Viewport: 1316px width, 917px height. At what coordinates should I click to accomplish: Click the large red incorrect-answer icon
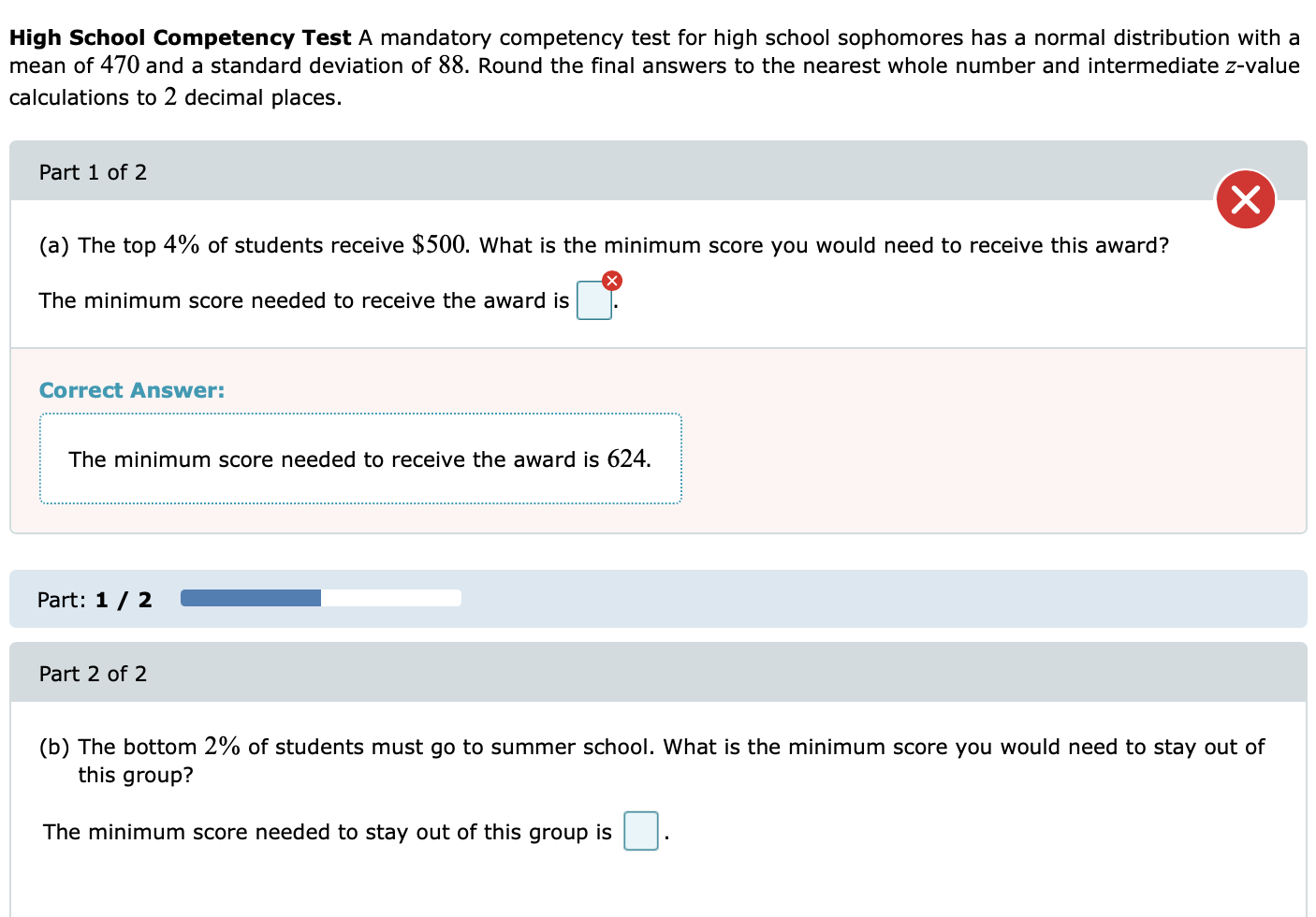click(1245, 199)
